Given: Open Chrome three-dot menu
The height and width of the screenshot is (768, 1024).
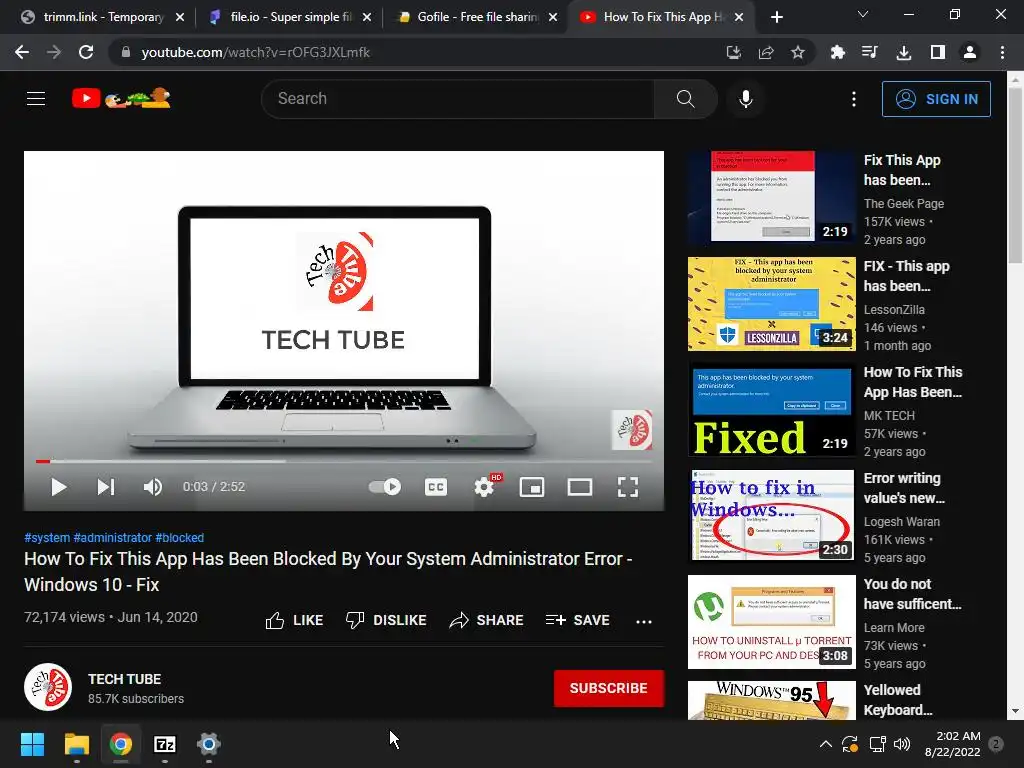Looking at the screenshot, I should pyautogui.click(x=1002, y=52).
